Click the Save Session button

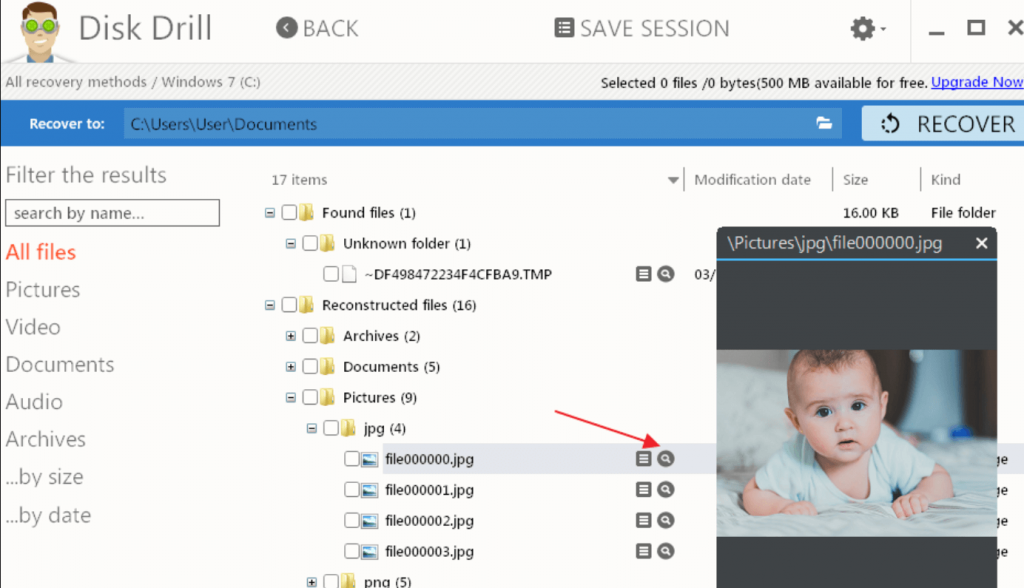[642, 28]
